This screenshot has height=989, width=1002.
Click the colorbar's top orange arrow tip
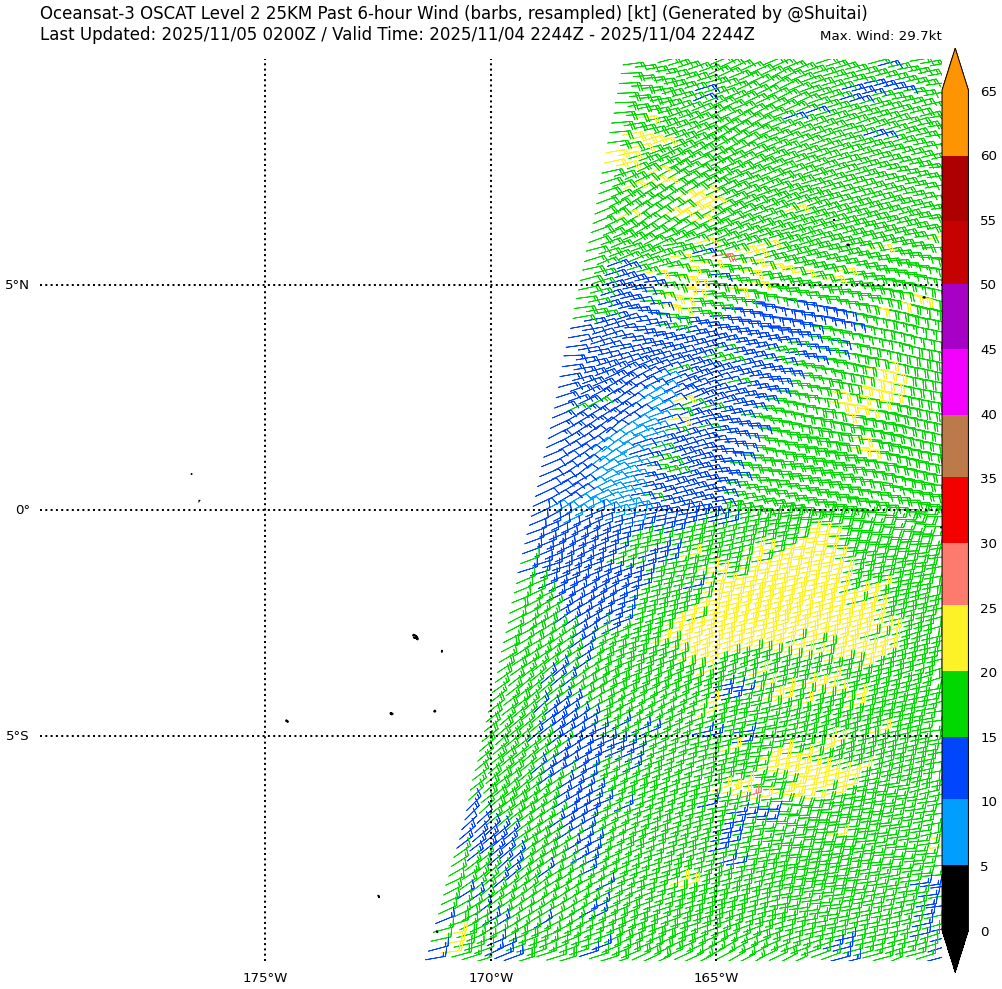[955, 62]
